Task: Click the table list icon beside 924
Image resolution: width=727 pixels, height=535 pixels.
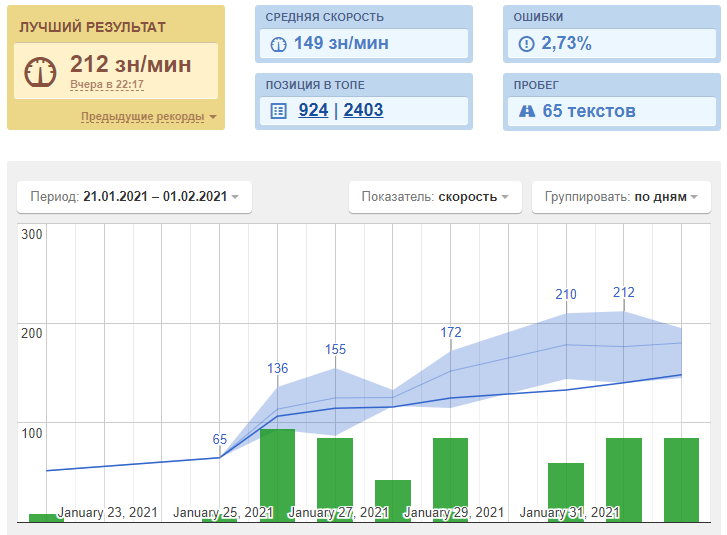Action: tap(278, 111)
